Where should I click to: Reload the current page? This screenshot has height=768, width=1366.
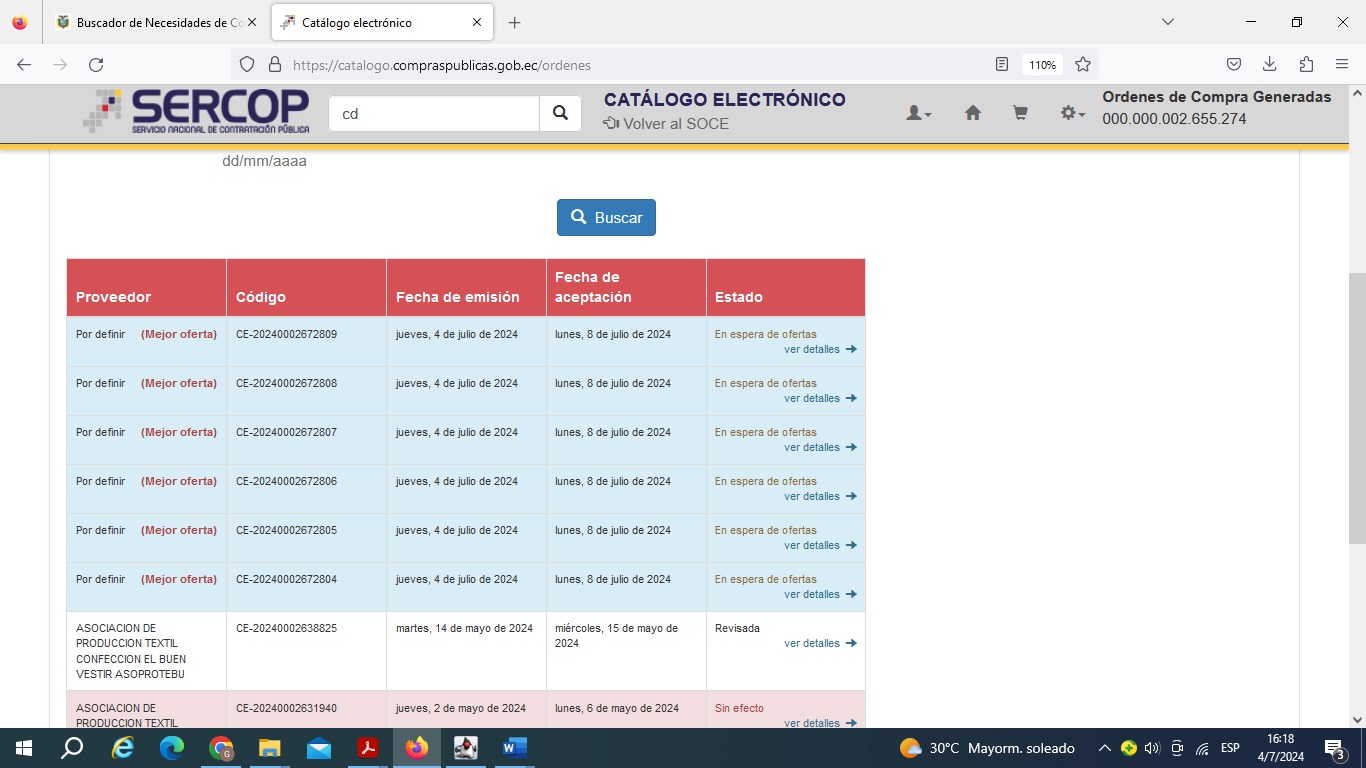click(96, 65)
